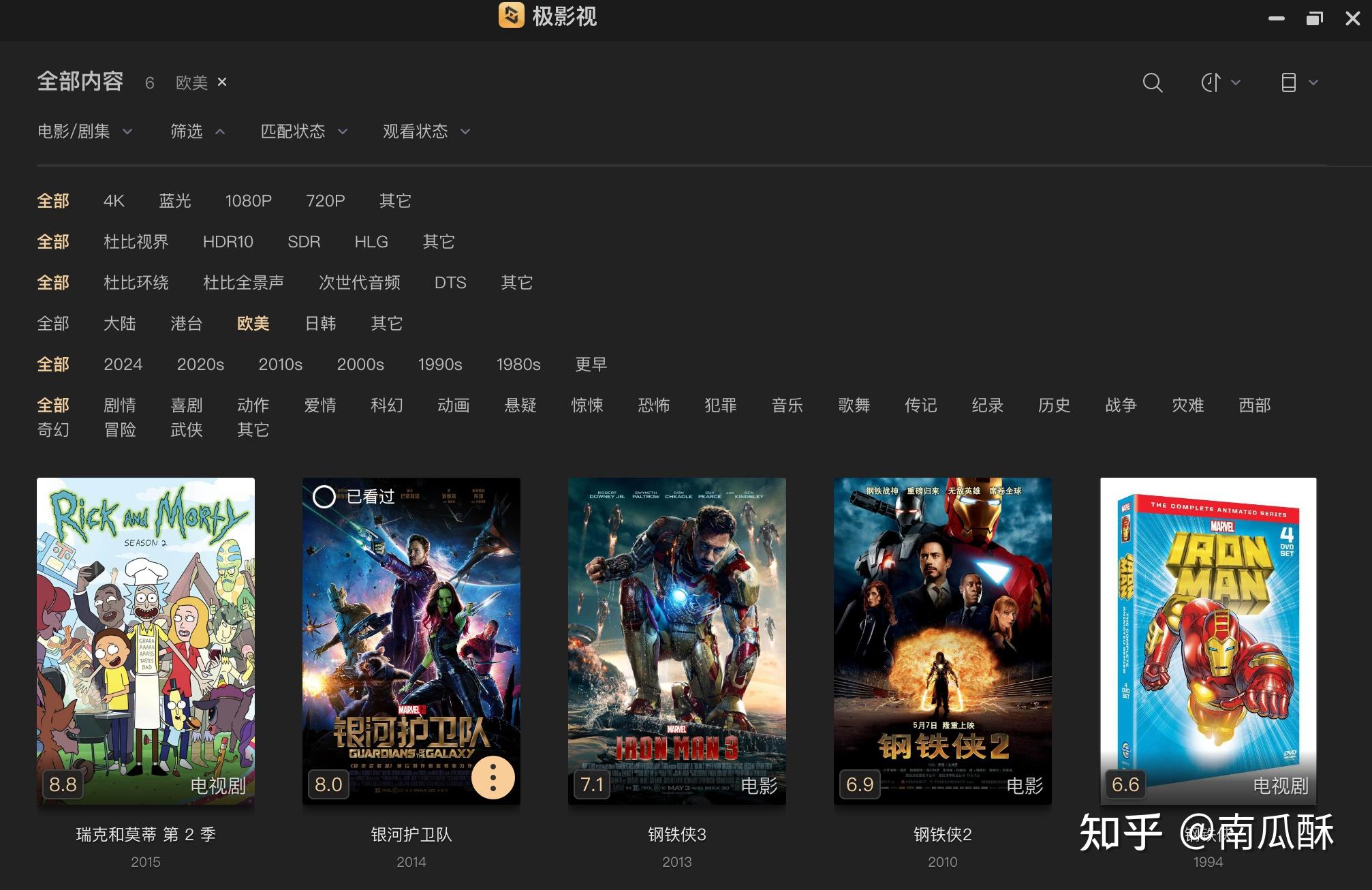The width and height of the screenshot is (1372, 890).
Task: Select the 720P resolution filter
Action: [x=326, y=200]
